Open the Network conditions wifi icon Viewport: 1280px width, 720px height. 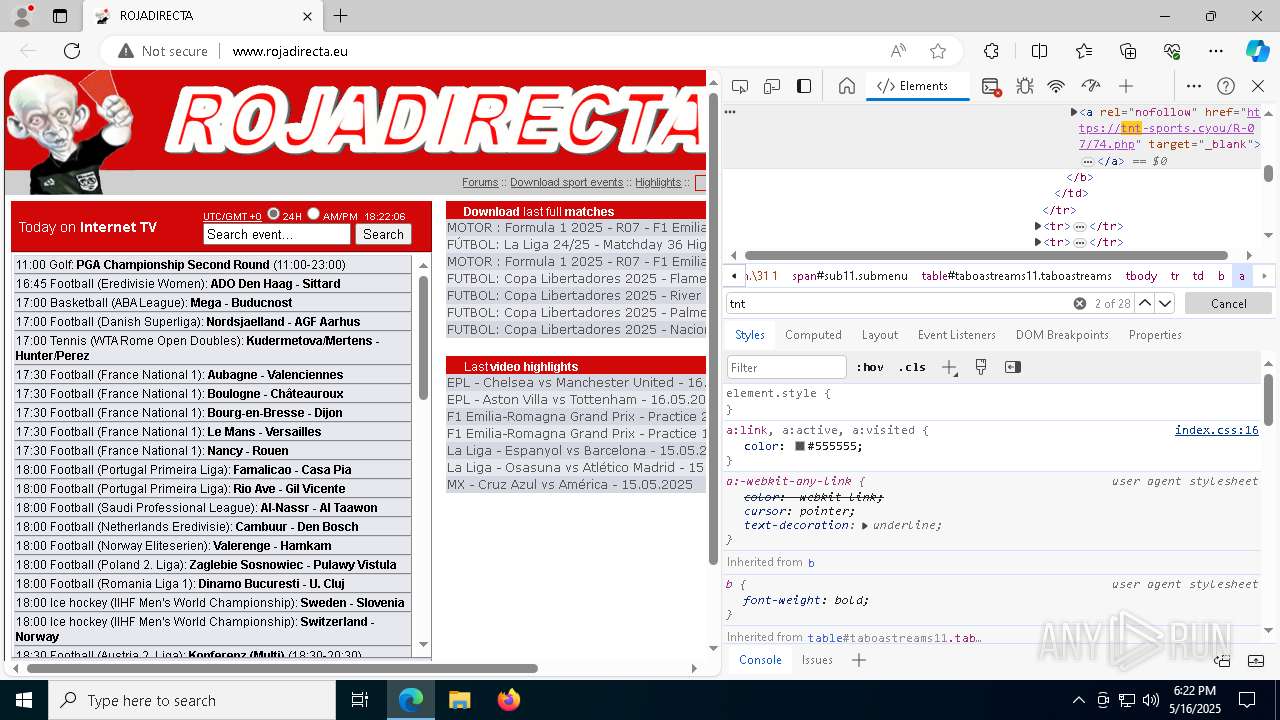click(1056, 86)
